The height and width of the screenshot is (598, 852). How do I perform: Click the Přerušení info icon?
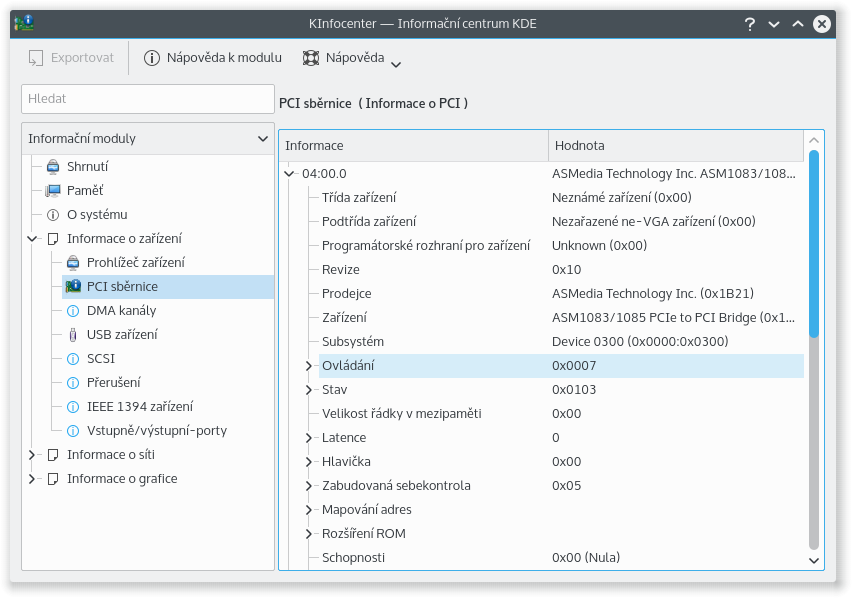pos(73,382)
